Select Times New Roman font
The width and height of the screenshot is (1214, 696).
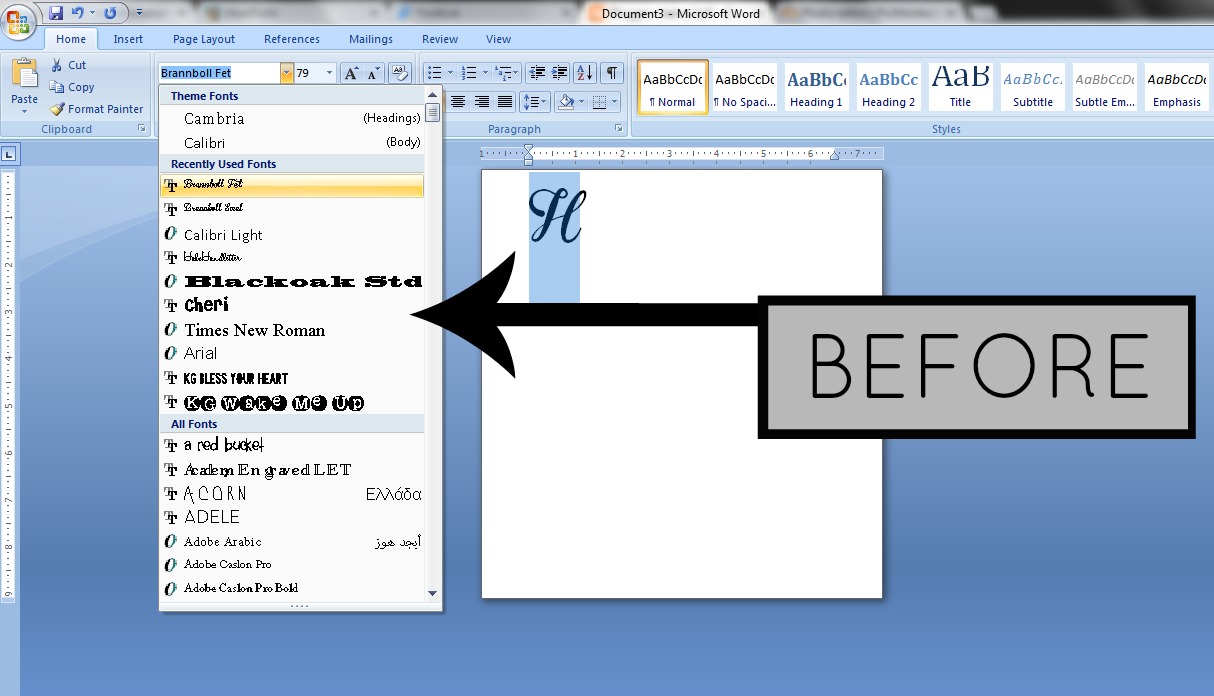click(292, 330)
